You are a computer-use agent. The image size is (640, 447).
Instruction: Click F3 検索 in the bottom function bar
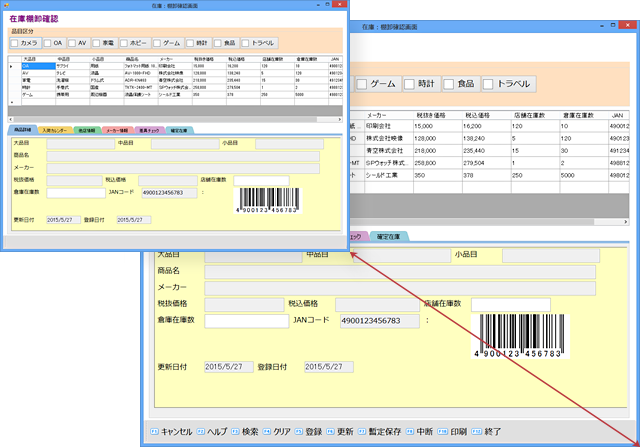coord(245,431)
